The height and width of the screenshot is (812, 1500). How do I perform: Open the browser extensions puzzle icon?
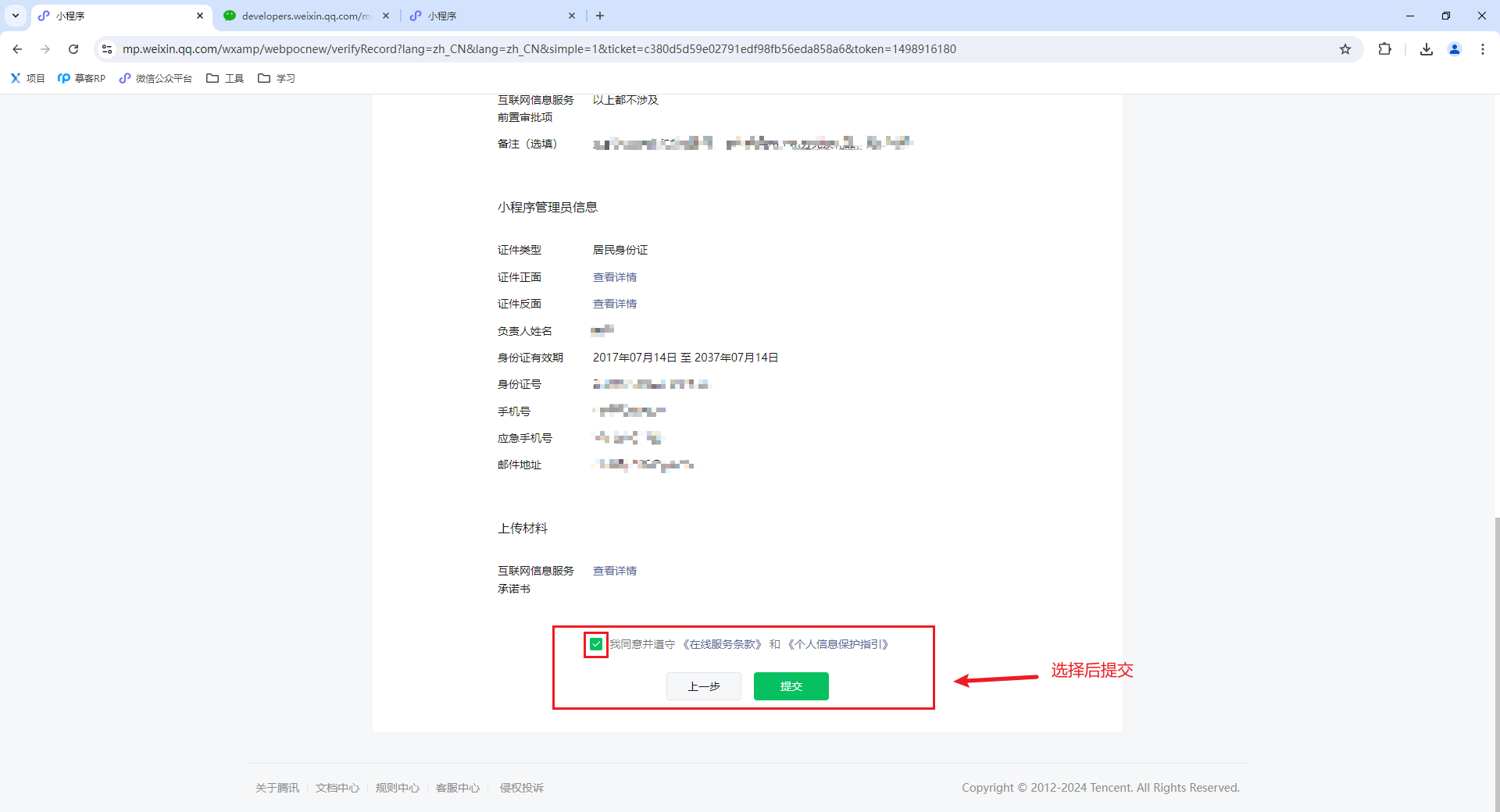[x=1384, y=49]
